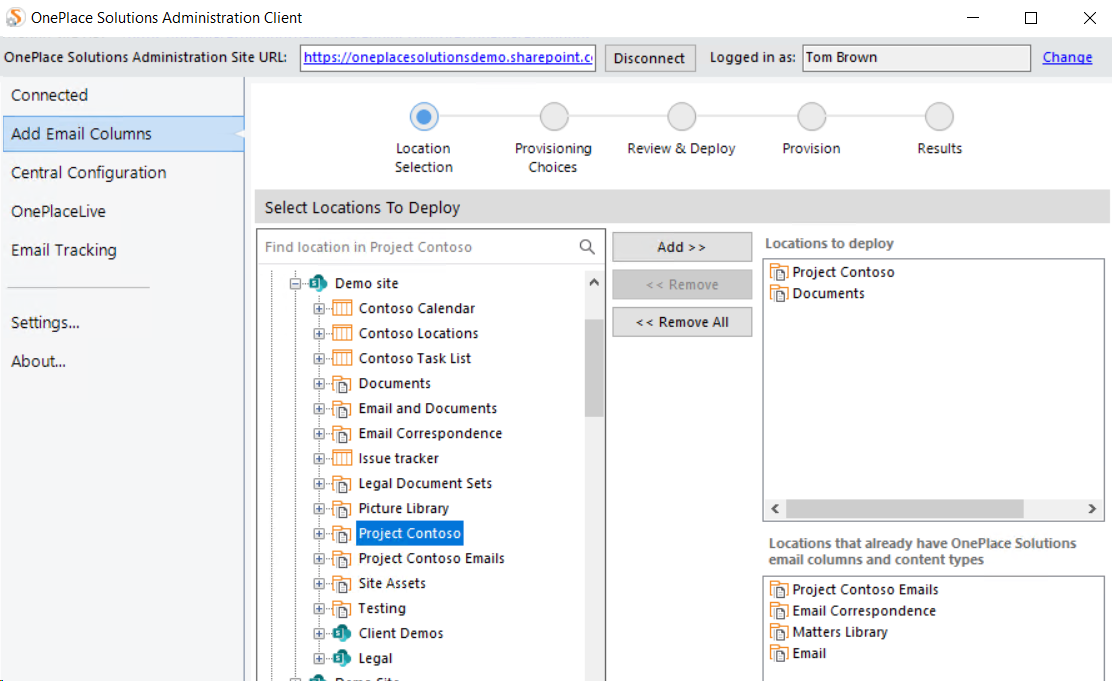
Task: Expand the Client Demos subsite node
Action: 319,633
